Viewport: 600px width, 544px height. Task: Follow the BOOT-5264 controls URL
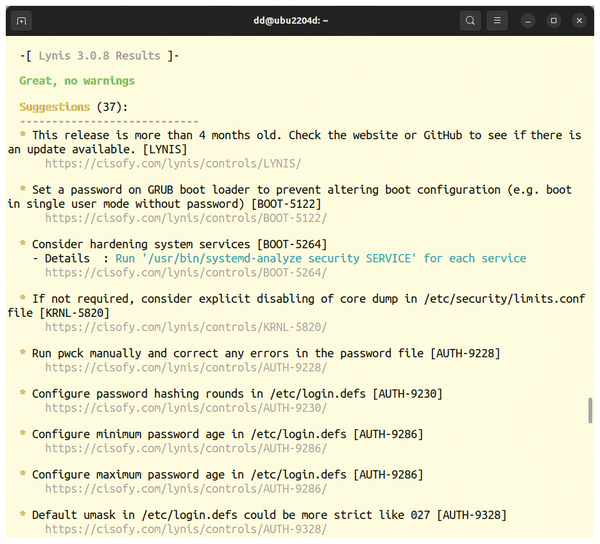186,273
